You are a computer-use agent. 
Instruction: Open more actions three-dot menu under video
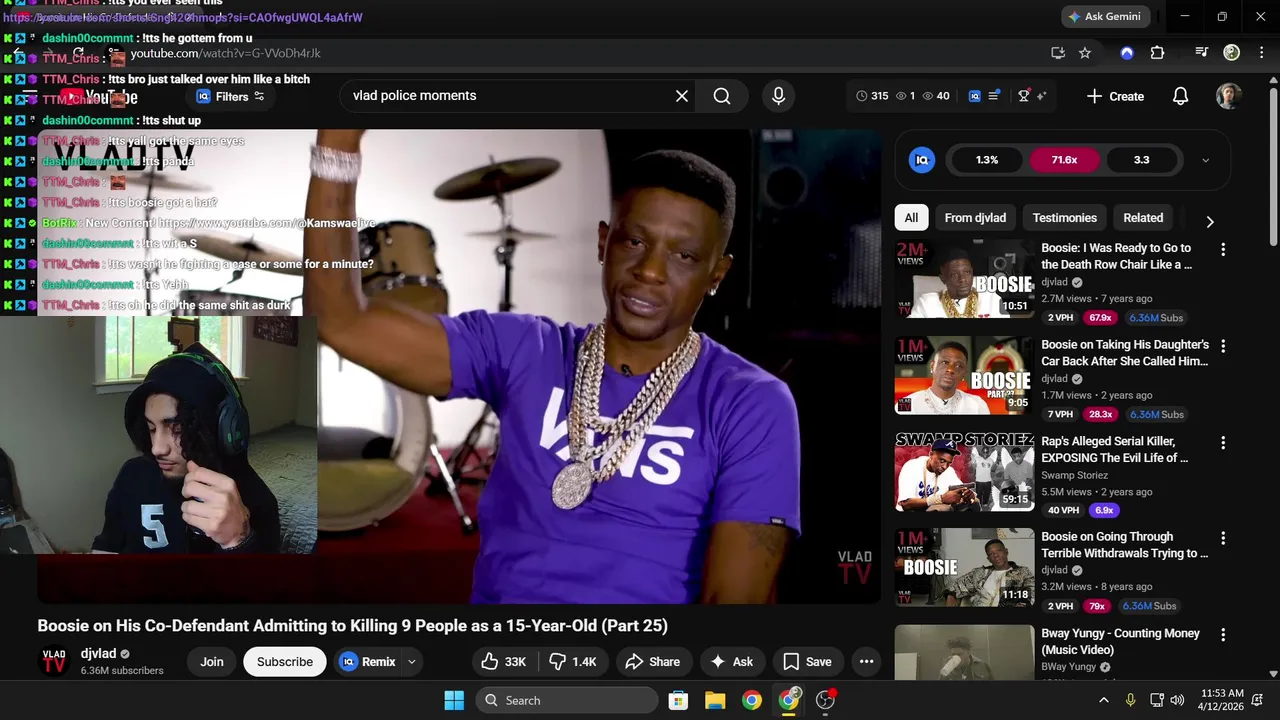click(x=866, y=662)
